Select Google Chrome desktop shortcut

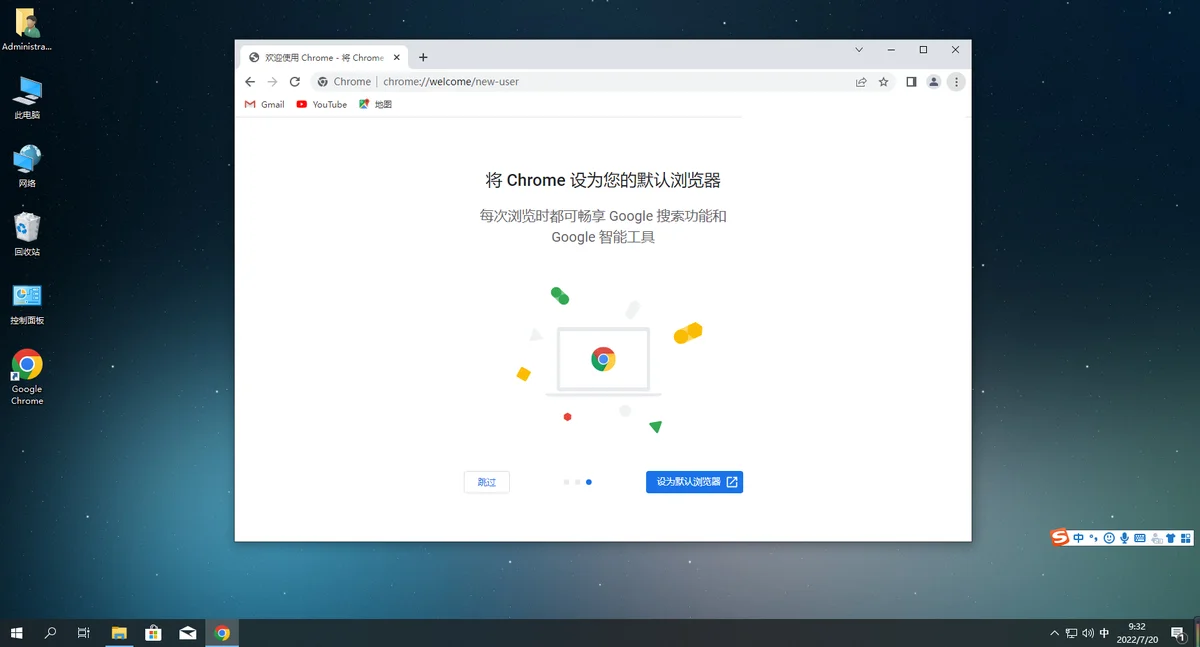point(27,377)
